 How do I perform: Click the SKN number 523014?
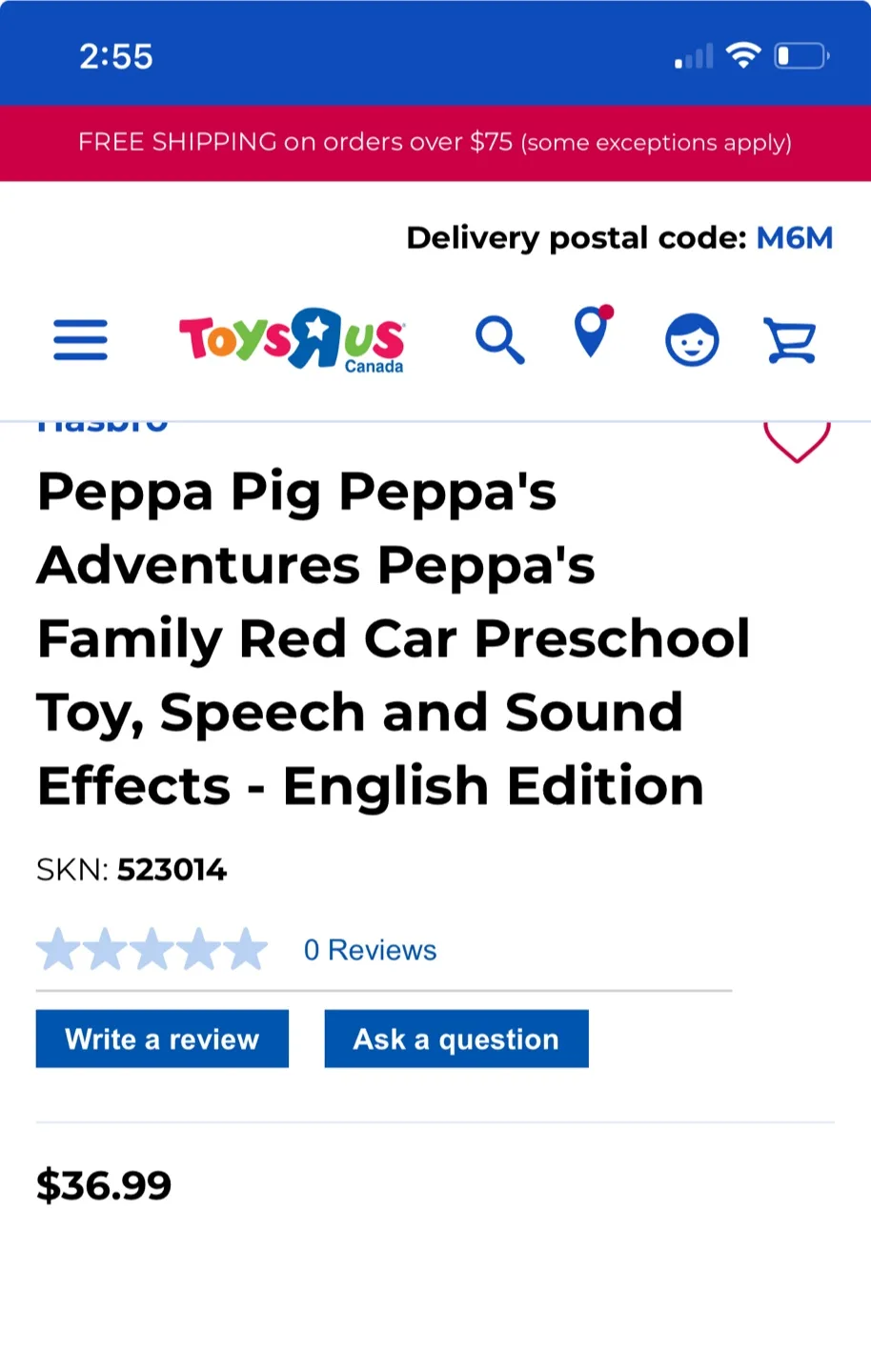tap(172, 870)
